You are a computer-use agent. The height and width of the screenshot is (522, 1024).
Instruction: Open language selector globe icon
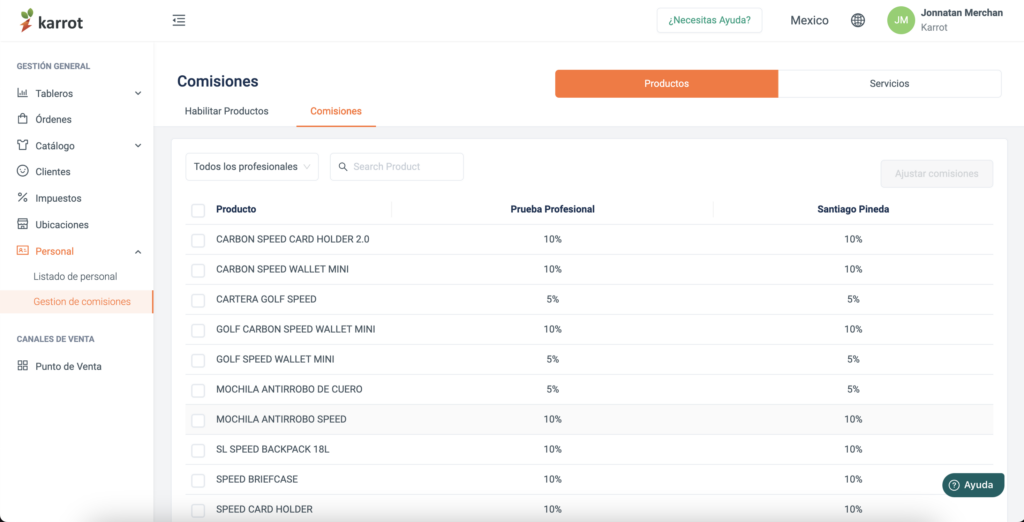tap(858, 20)
